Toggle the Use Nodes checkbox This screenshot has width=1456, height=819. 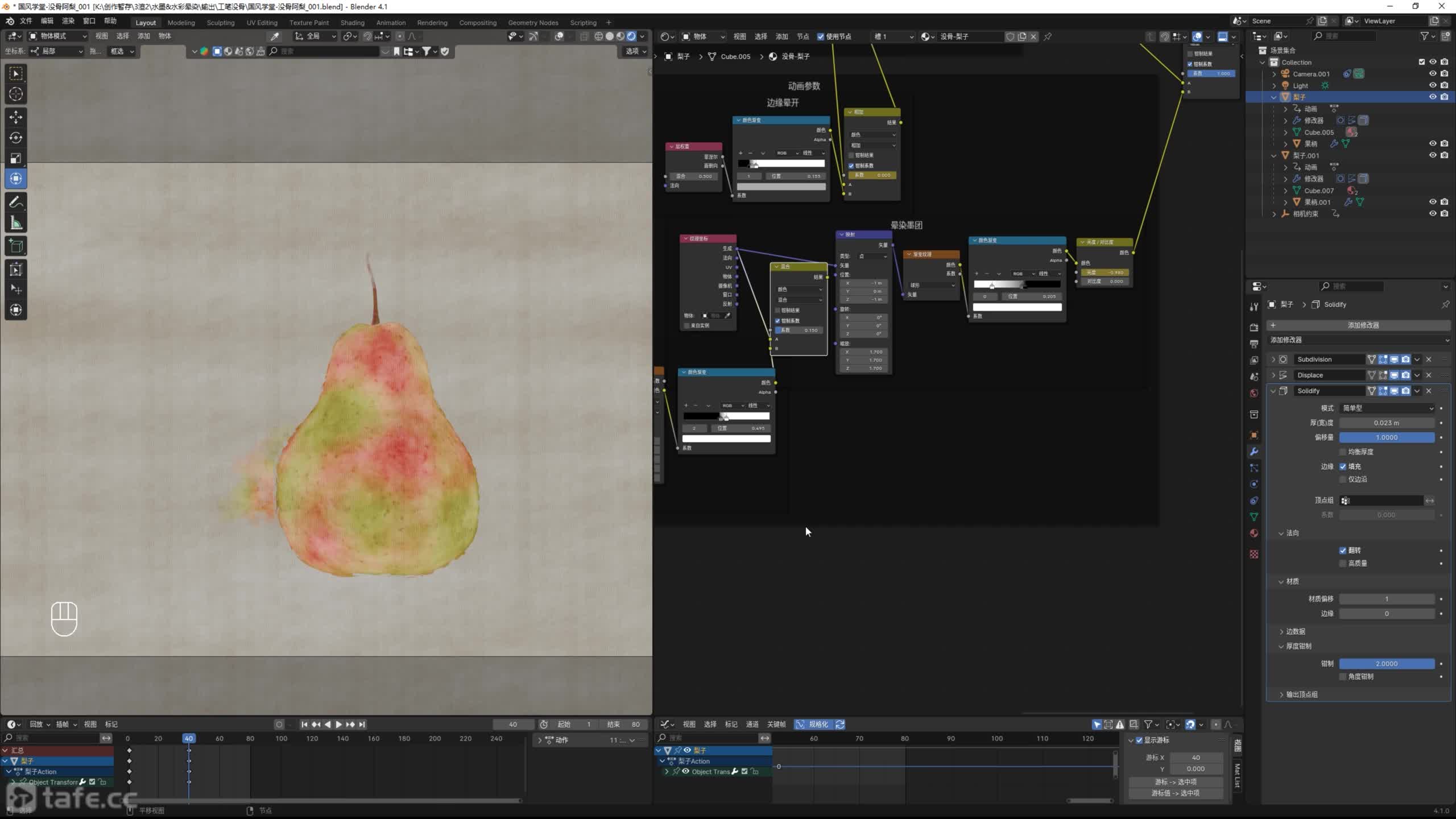[821, 36]
